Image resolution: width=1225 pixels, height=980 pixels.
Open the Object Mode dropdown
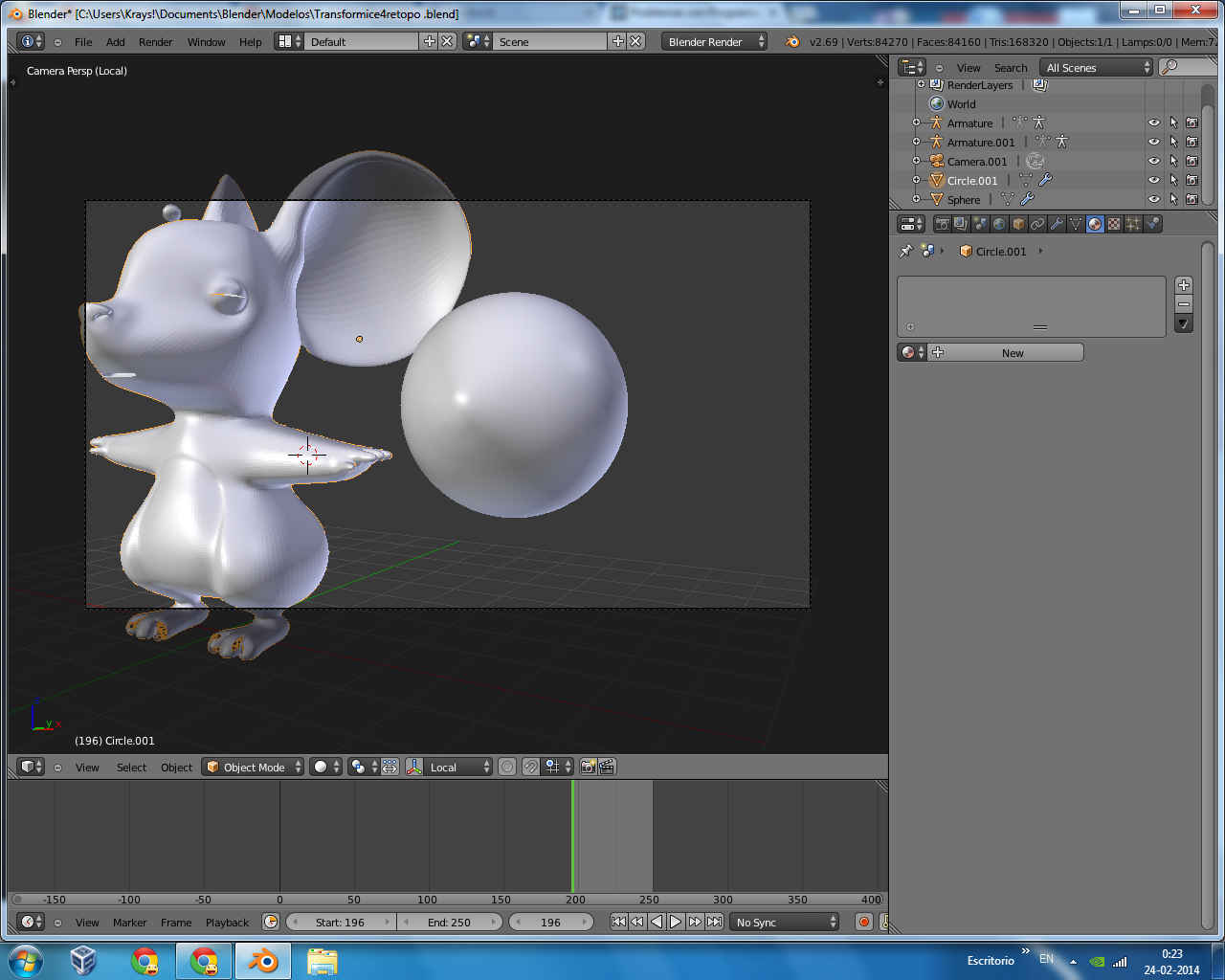click(x=254, y=767)
